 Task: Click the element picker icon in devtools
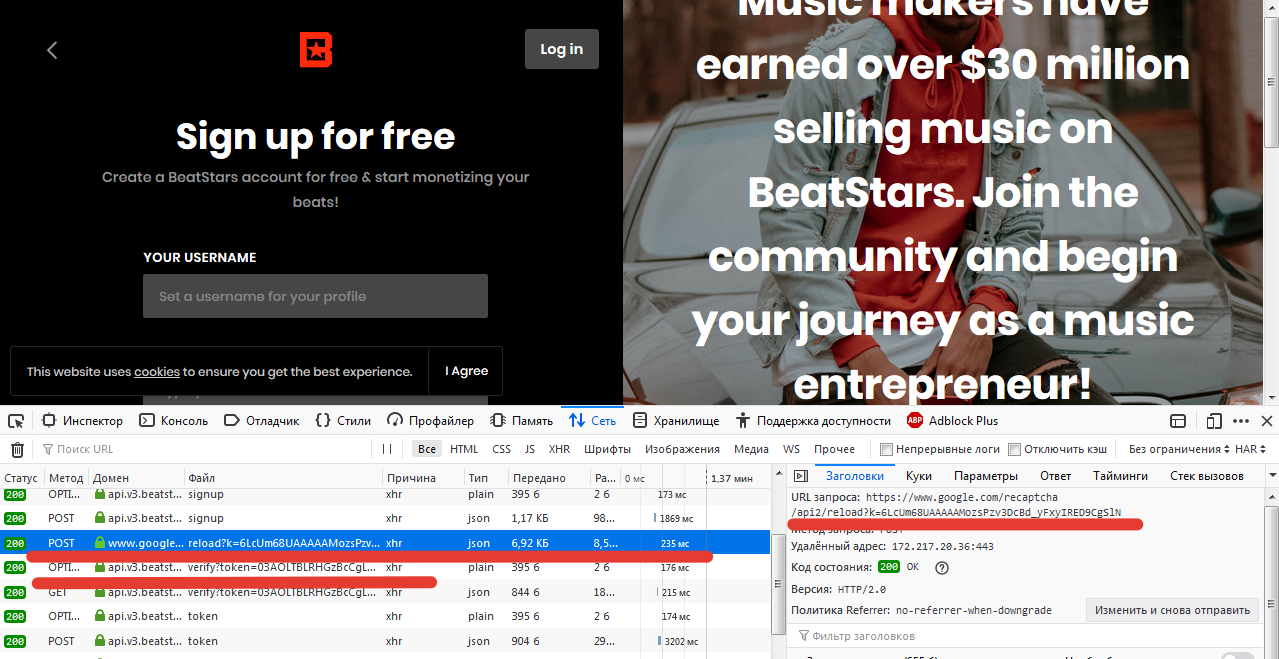click(16, 421)
